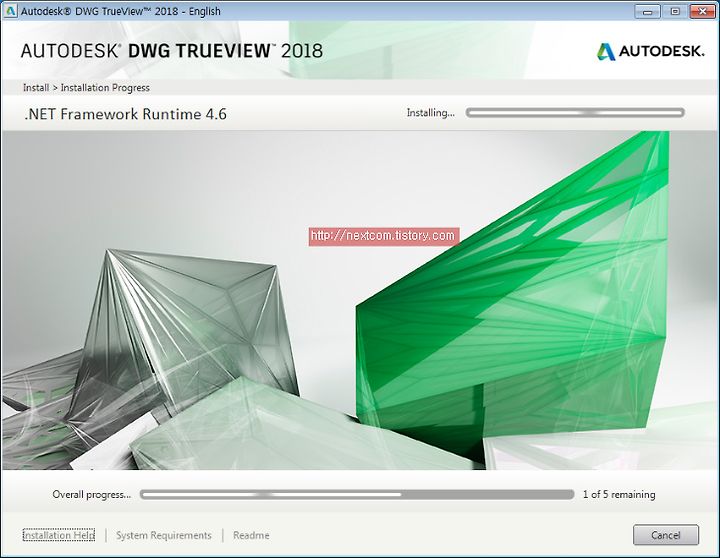Click the 'Install > Installation Progress' breadcrumb
The image size is (720, 558).
pos(86,88)
